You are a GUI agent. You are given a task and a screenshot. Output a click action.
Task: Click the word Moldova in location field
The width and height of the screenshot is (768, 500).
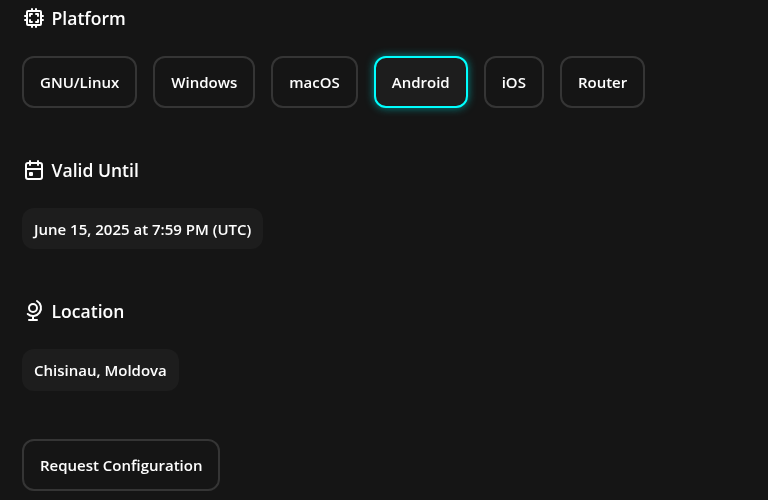click(136, 371)
